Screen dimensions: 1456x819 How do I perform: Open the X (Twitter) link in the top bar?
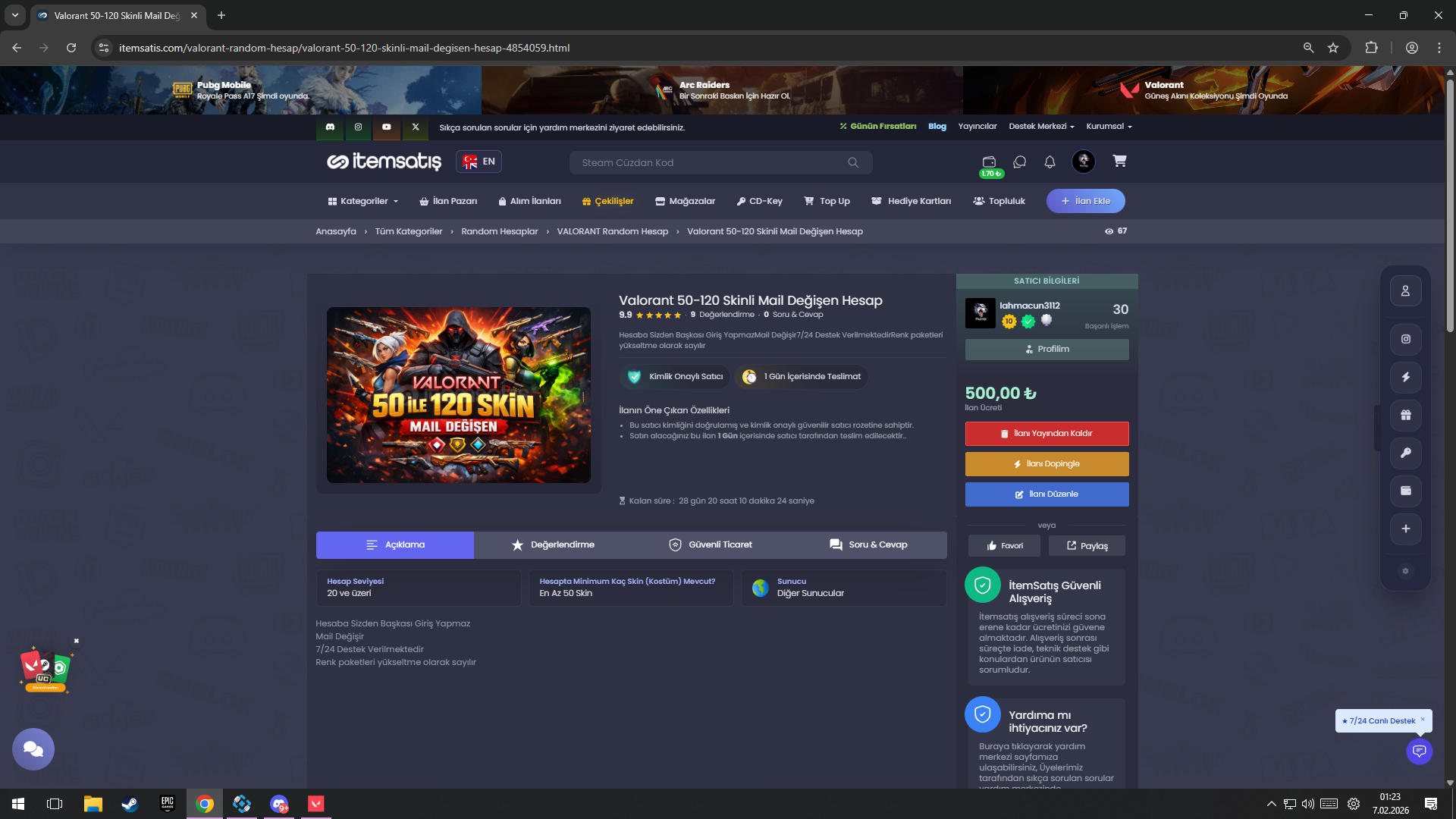(x=416, y=127)
